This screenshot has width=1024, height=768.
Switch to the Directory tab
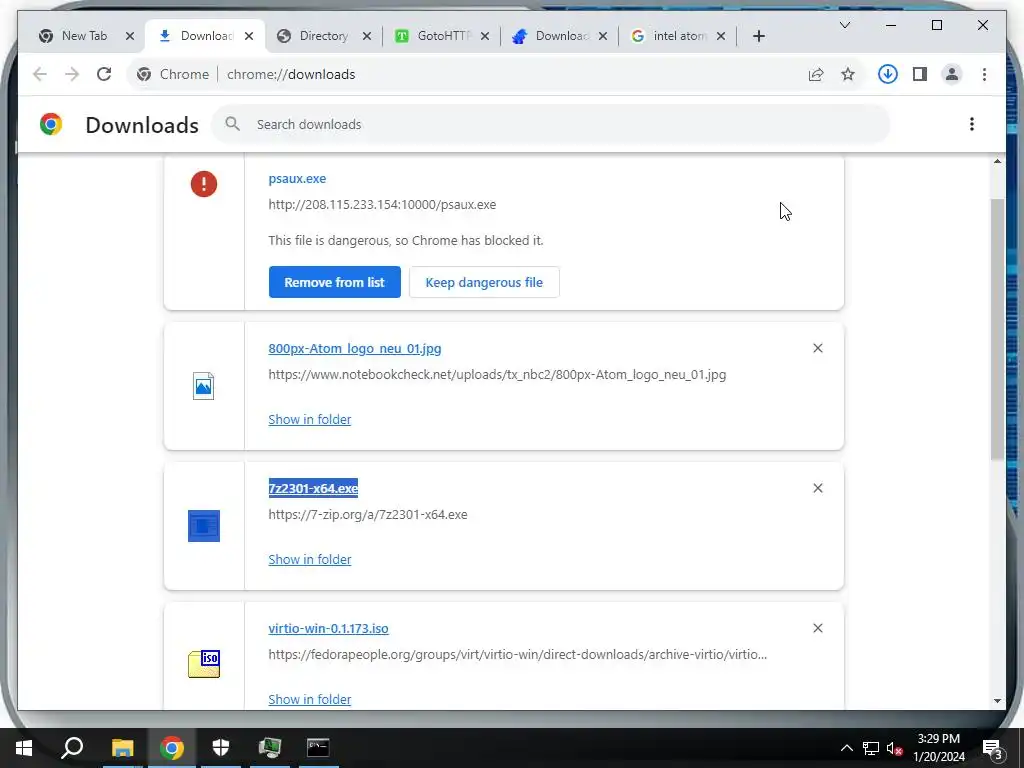tap(323, 36)
